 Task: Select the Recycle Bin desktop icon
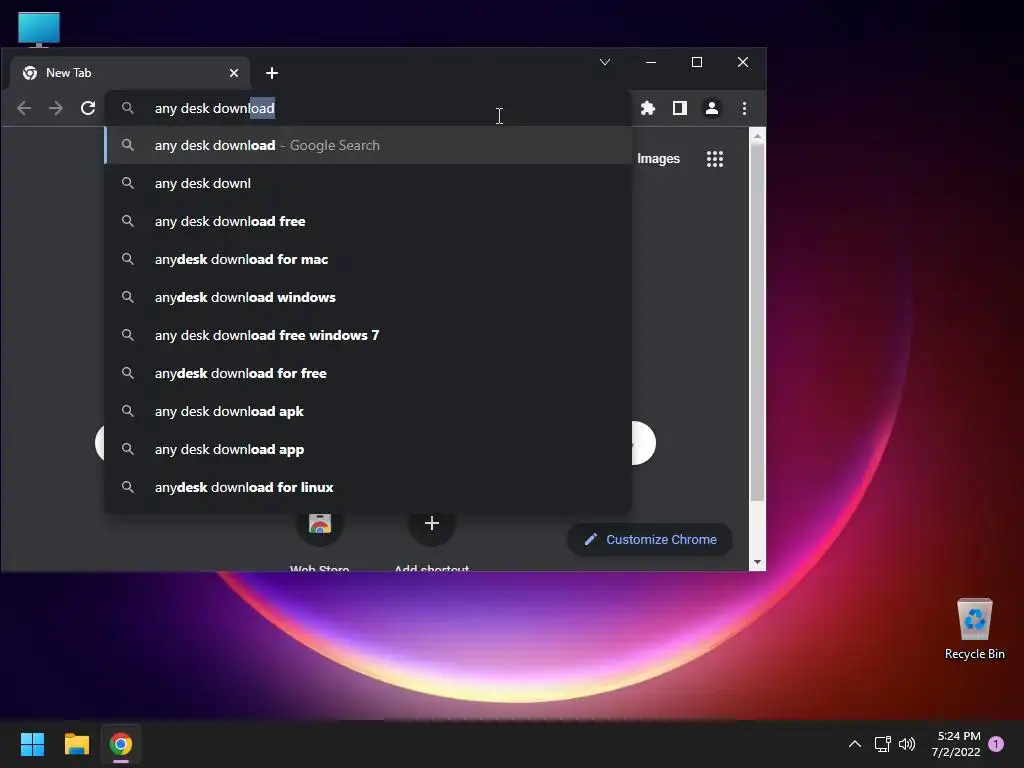(974, 629)
